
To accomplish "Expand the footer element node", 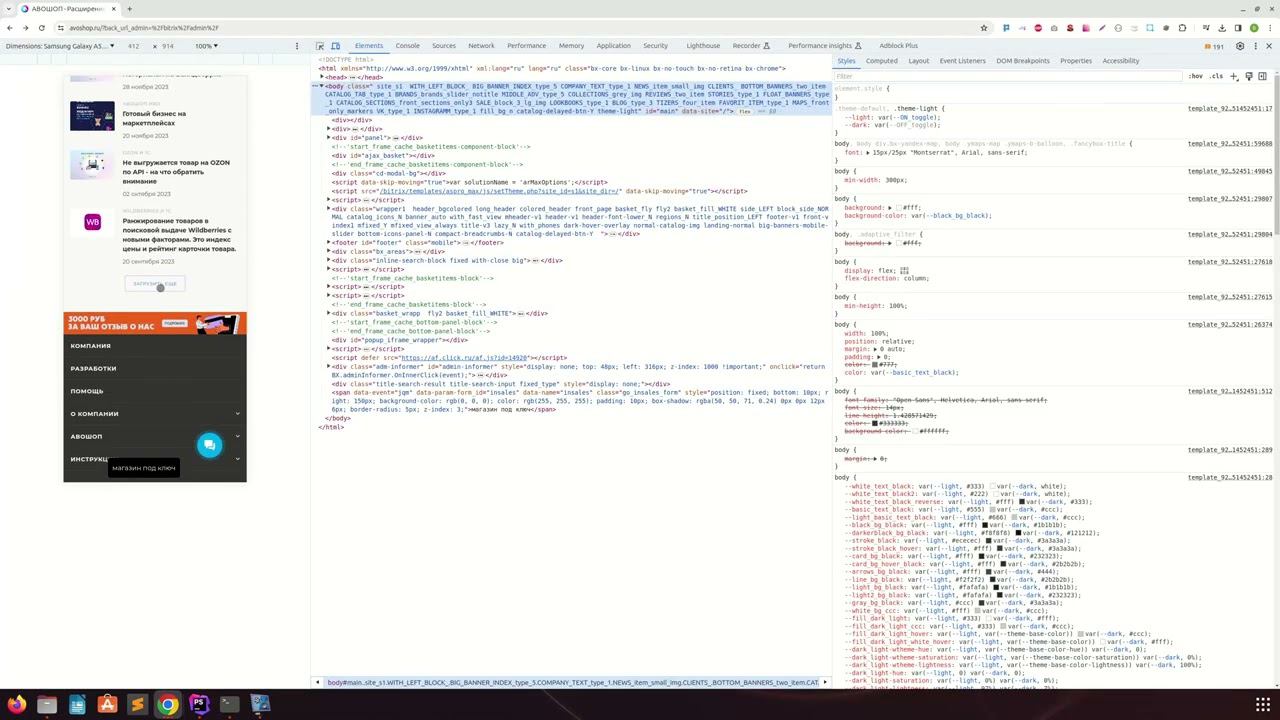I will point(330,243).
